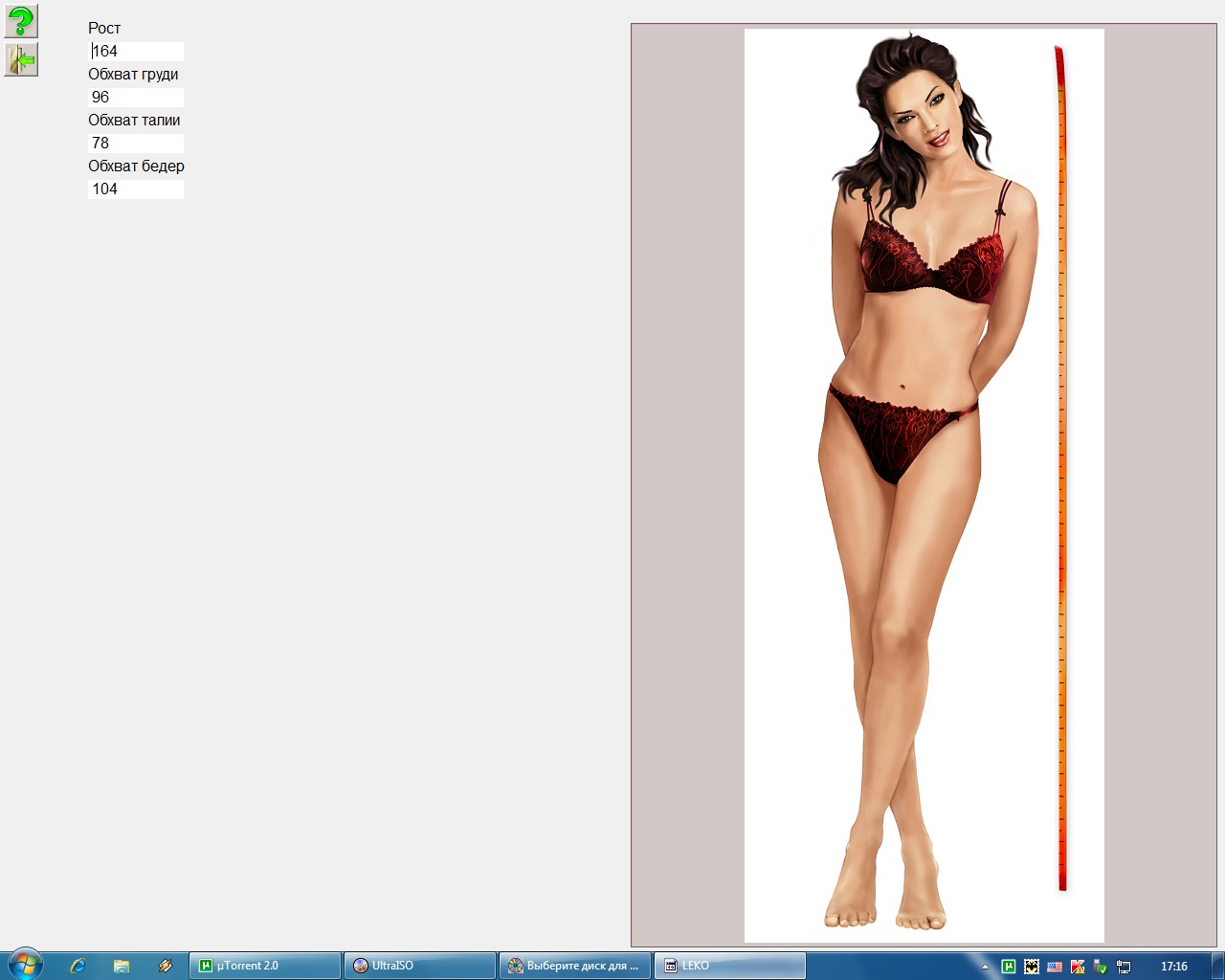Image resolution: width=1225 pixels, height=980 pixels.
Task: Expand hidden system tray icons arrow
Action: tap(985, 967)
